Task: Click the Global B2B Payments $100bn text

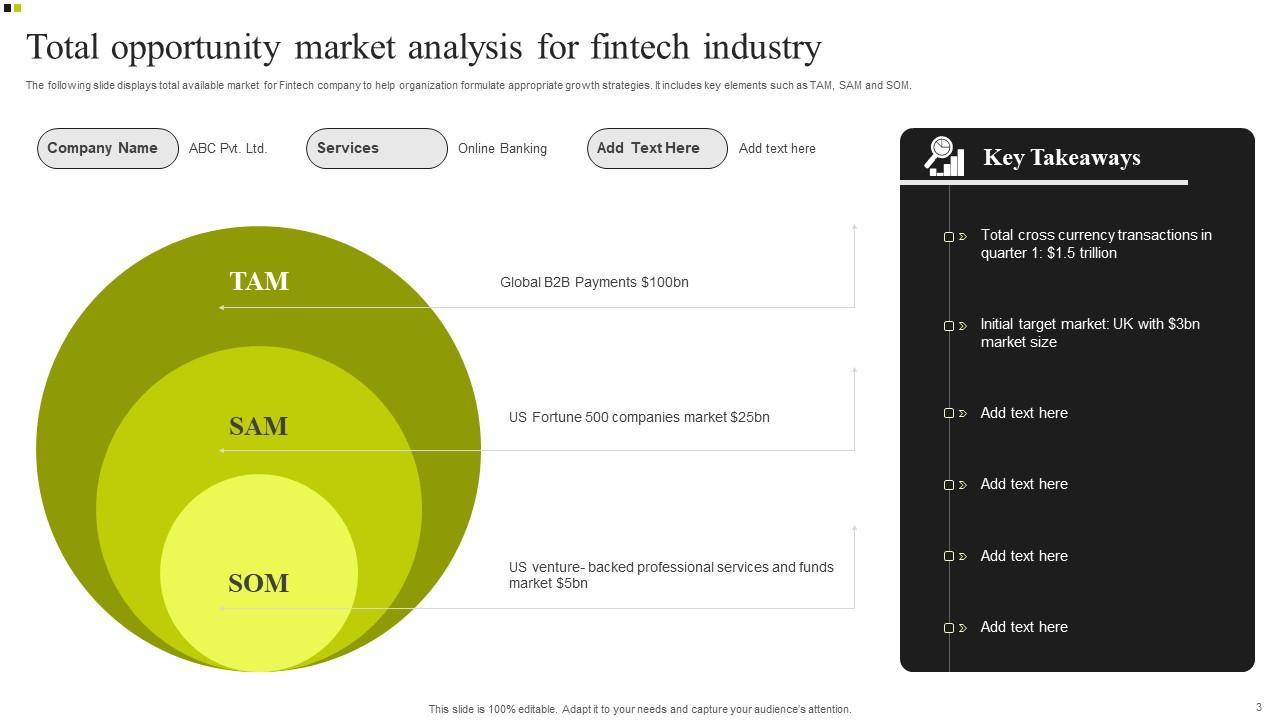Action: tap(594, 282)
